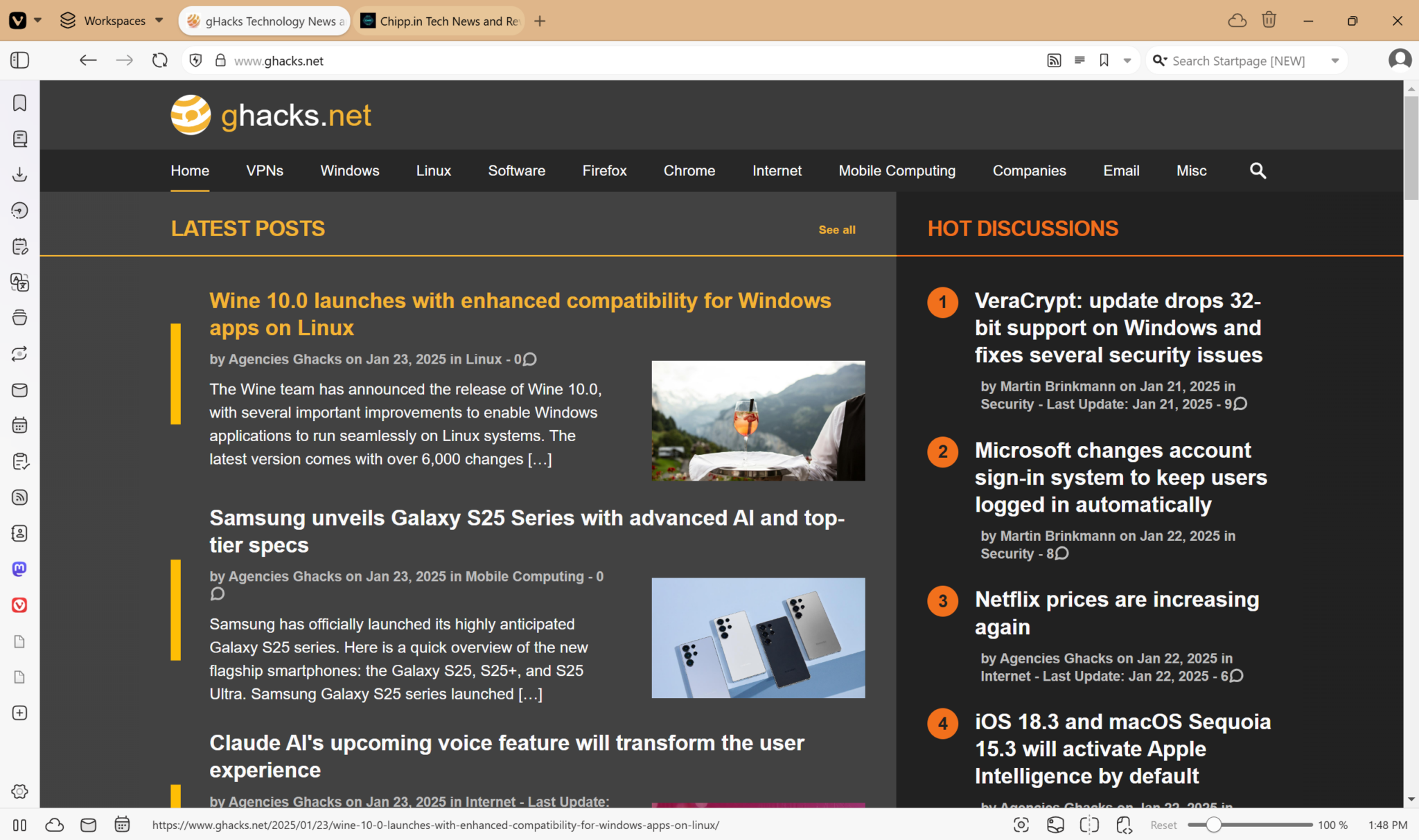Select the Mobile Computing menu on ghacks.net
This screenshot has width=1419, height=840.
(897, 170)
